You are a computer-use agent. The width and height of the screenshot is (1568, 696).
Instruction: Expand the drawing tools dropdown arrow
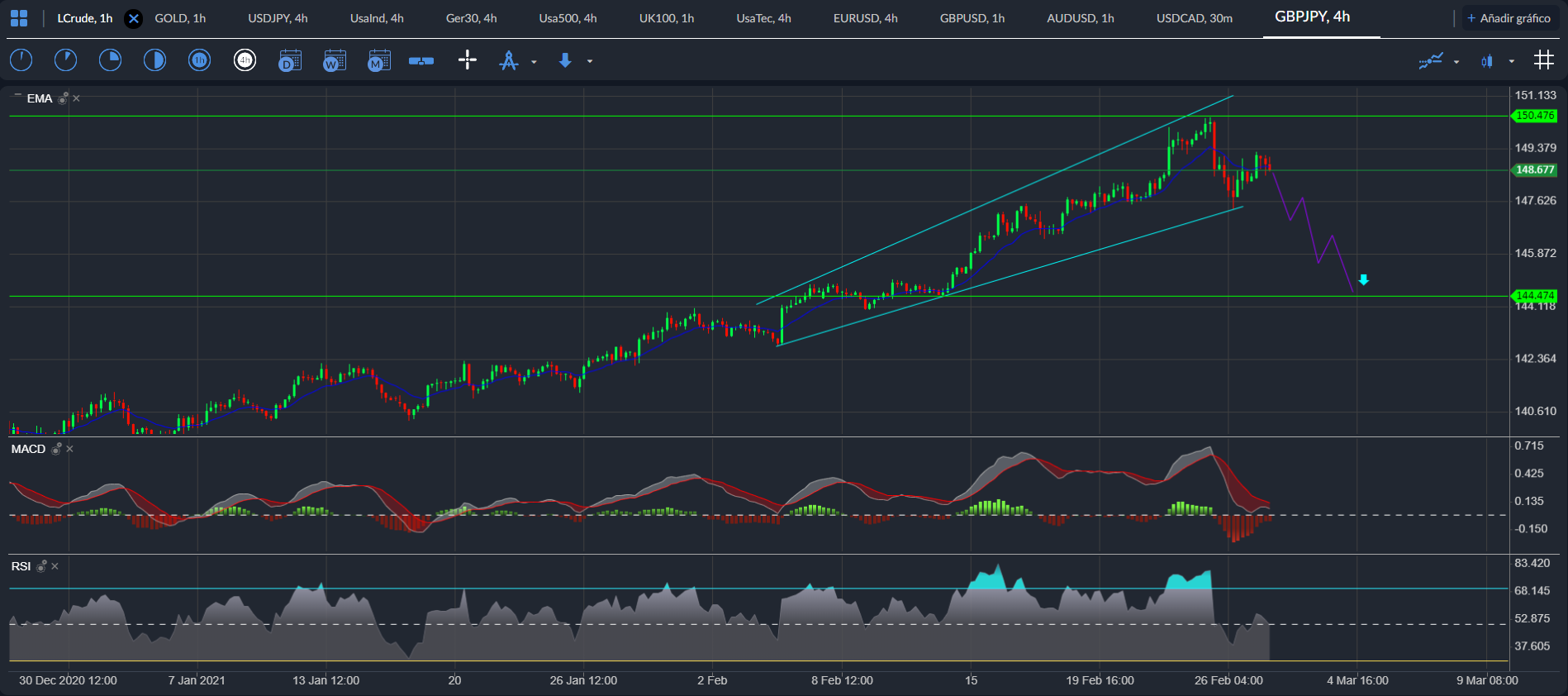534,62
